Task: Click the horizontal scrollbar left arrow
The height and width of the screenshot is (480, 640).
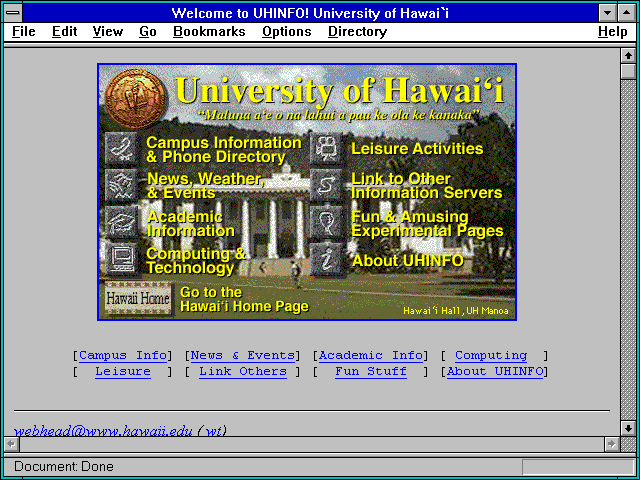Action: [x=11, y=444]
